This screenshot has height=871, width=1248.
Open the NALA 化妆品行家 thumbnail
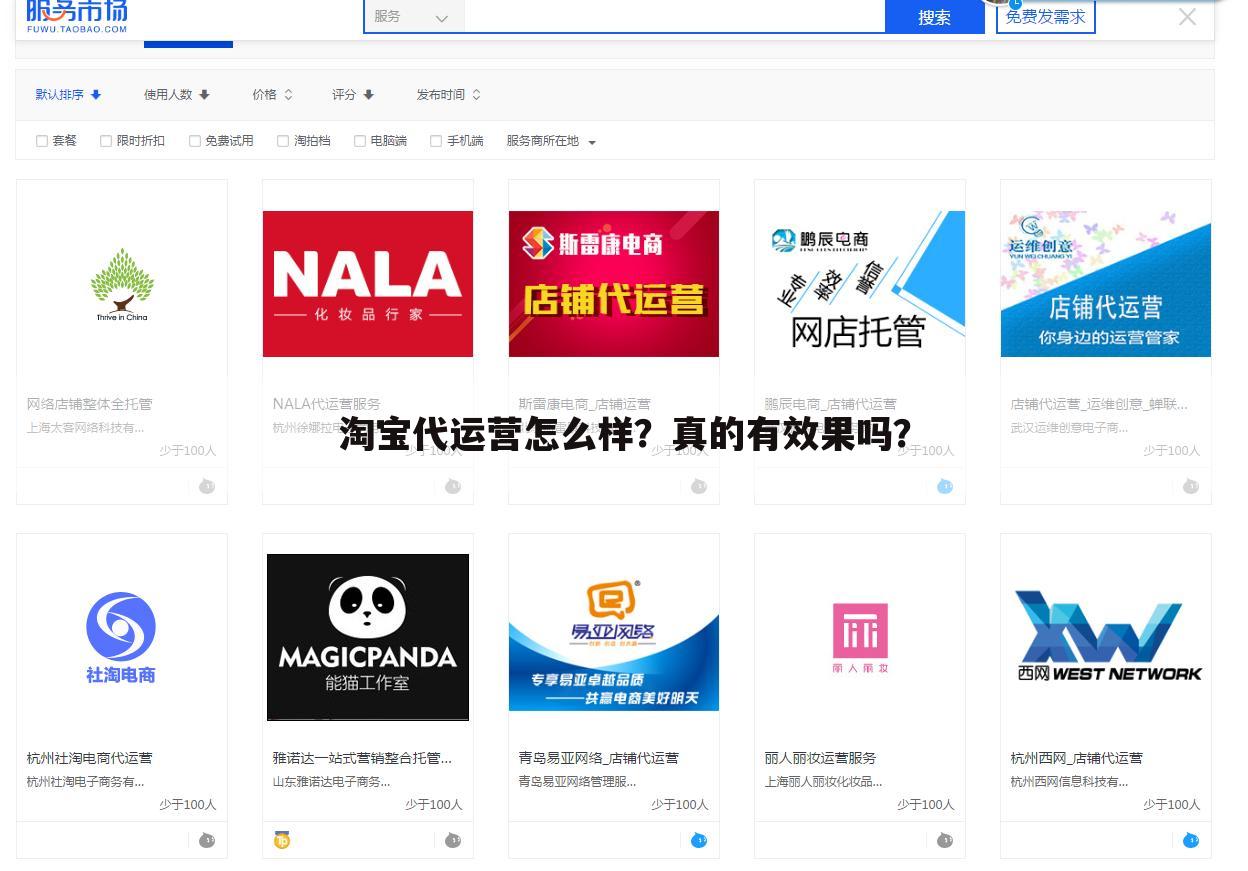(368, 284)
